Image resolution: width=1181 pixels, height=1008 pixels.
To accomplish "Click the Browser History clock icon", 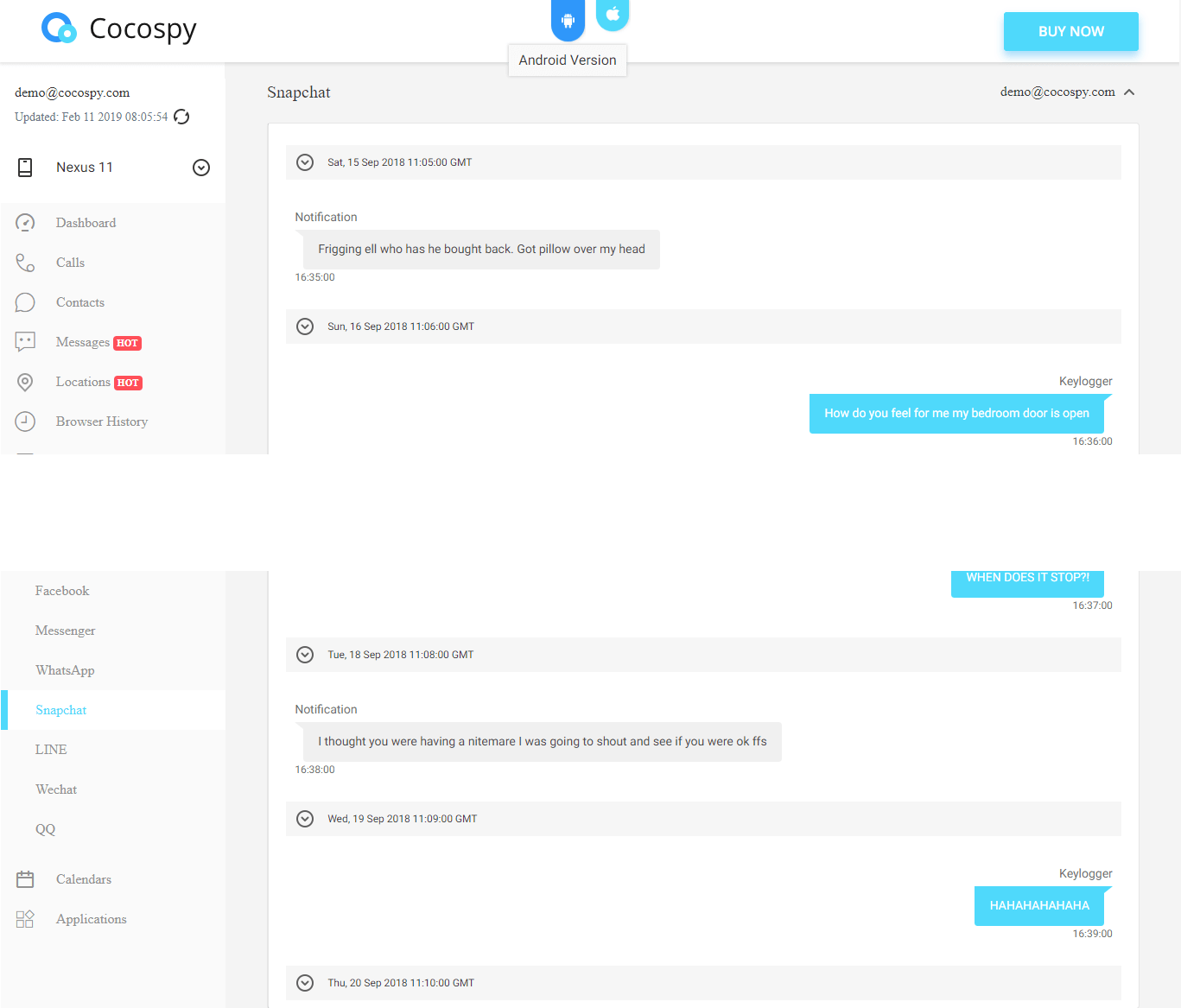I will click(x=25, y=422).
